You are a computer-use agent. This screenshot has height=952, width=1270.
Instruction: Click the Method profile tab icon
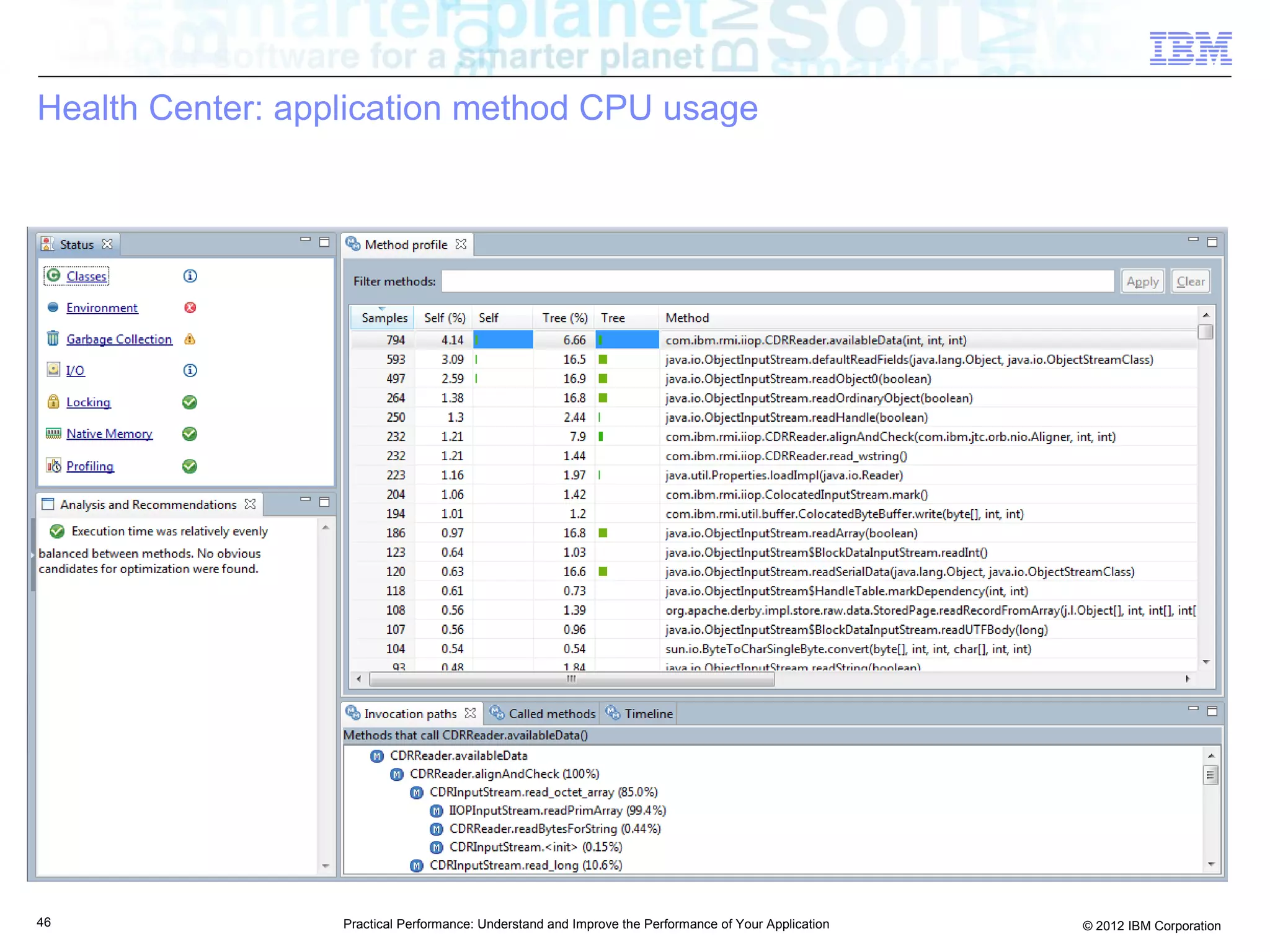pyautogui.click(x=353, y=244)
